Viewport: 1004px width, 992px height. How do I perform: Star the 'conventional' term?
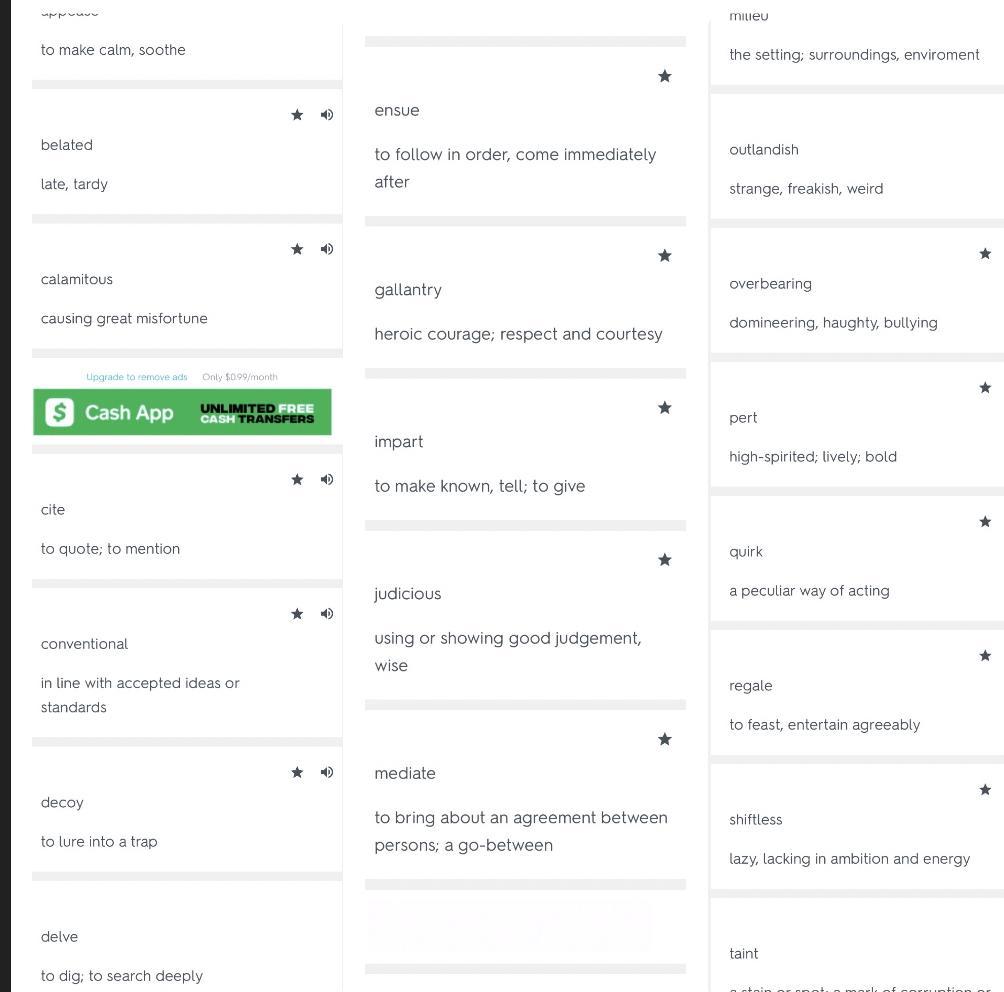pos(297,614)
